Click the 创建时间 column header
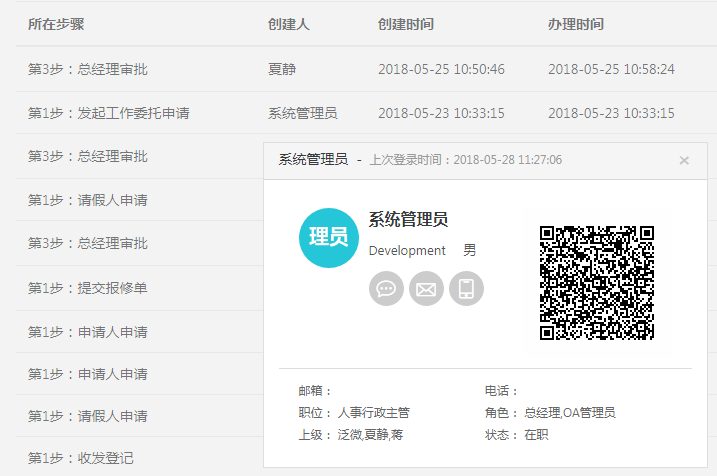The image size is (717, 476). (x=406, y=24)
